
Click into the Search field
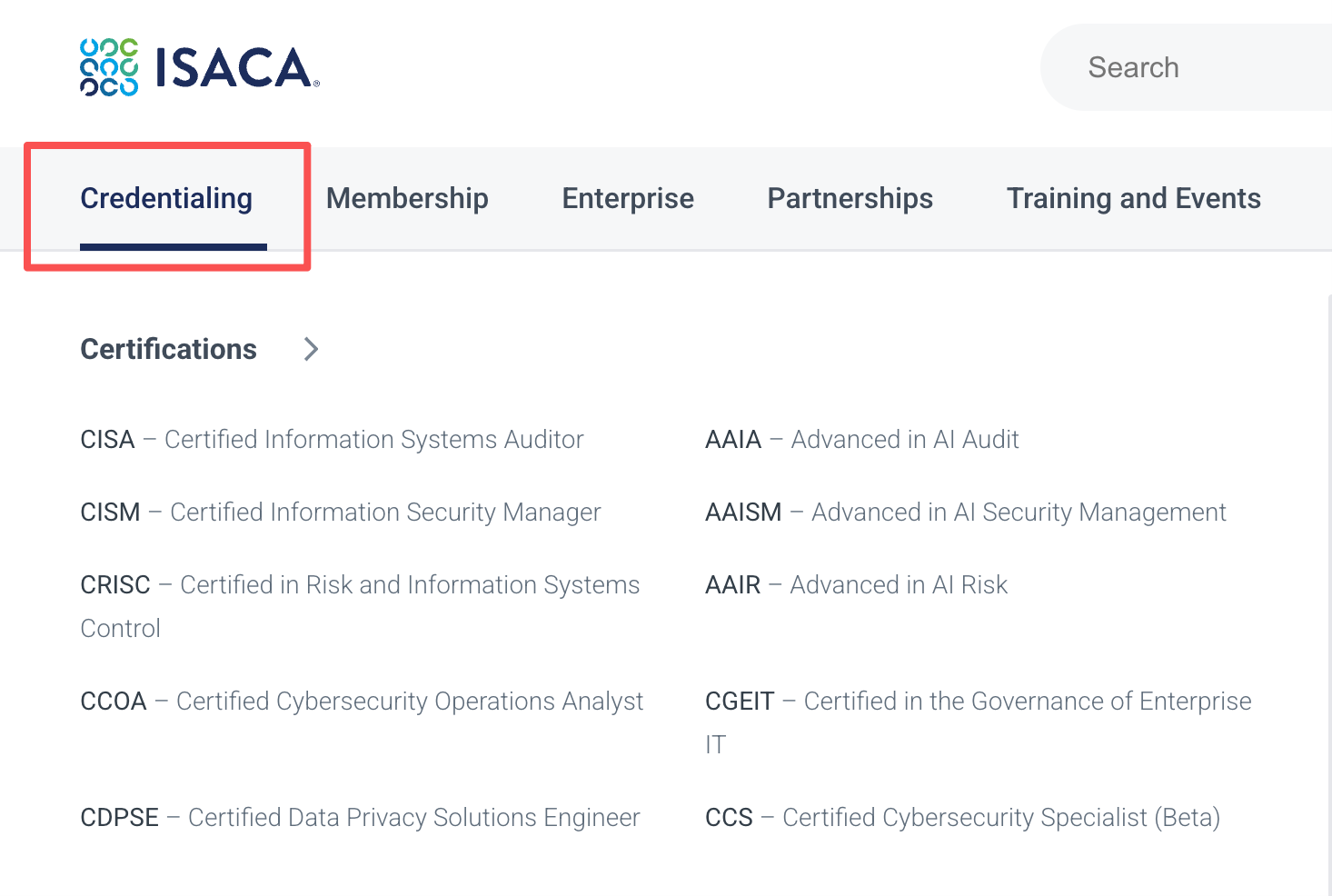click(1186, 67)
